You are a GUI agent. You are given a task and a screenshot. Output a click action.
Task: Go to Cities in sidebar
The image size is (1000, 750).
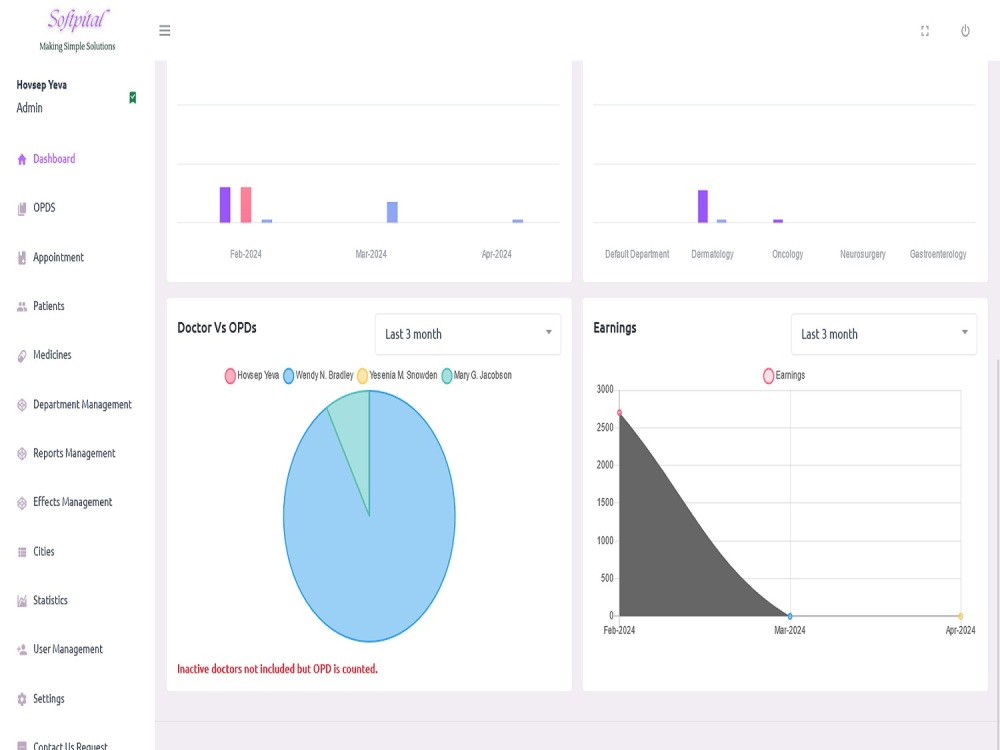(43, 551)
